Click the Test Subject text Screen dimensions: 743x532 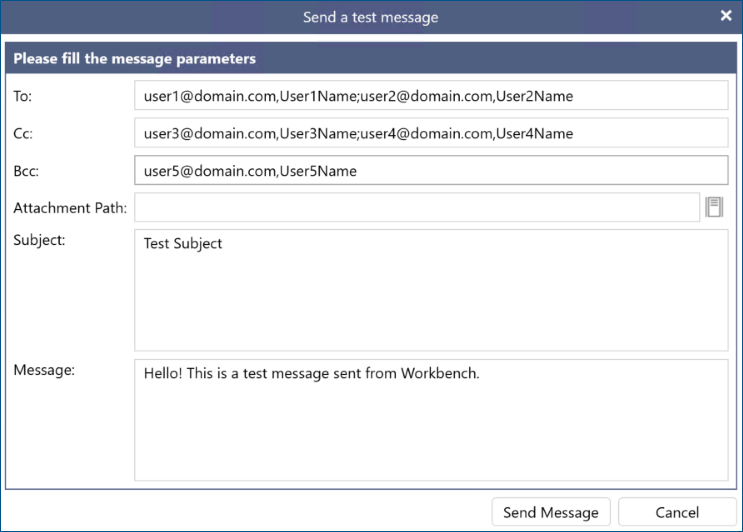coord(183,243)
